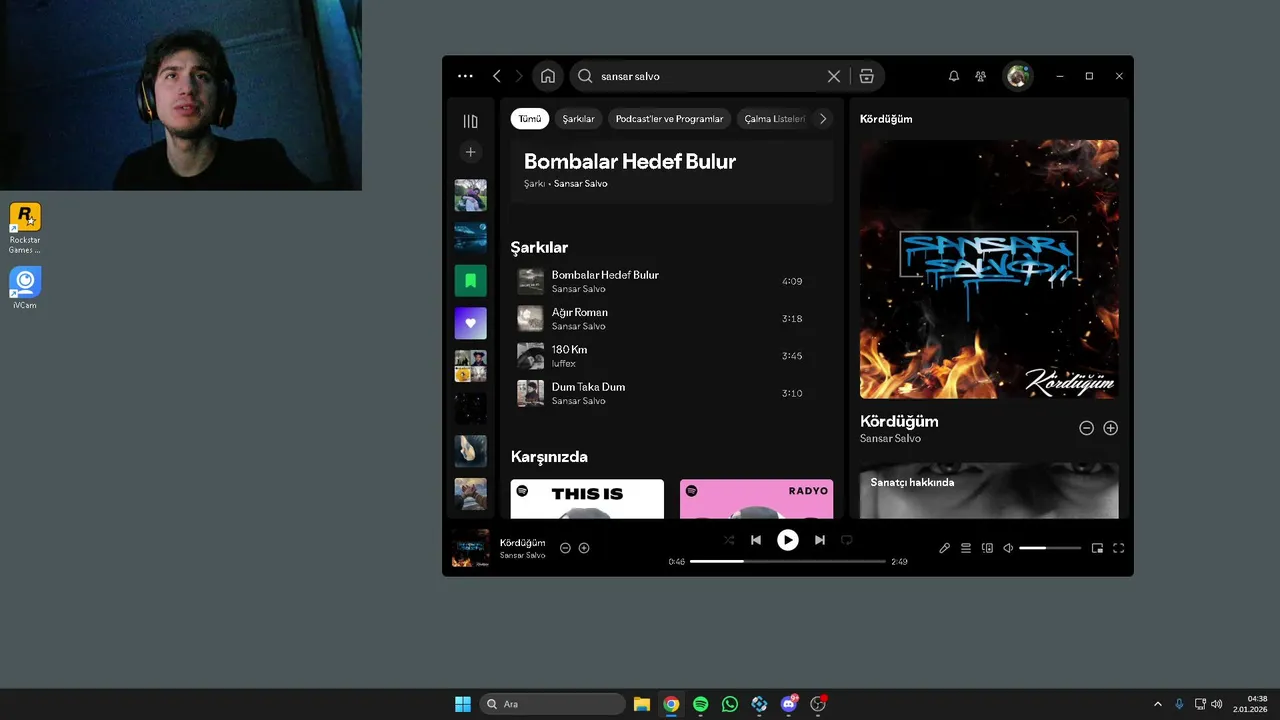Open the Rockstar Games desktop shortcut
Screen dimensions: 1280x720
[25, 229]
